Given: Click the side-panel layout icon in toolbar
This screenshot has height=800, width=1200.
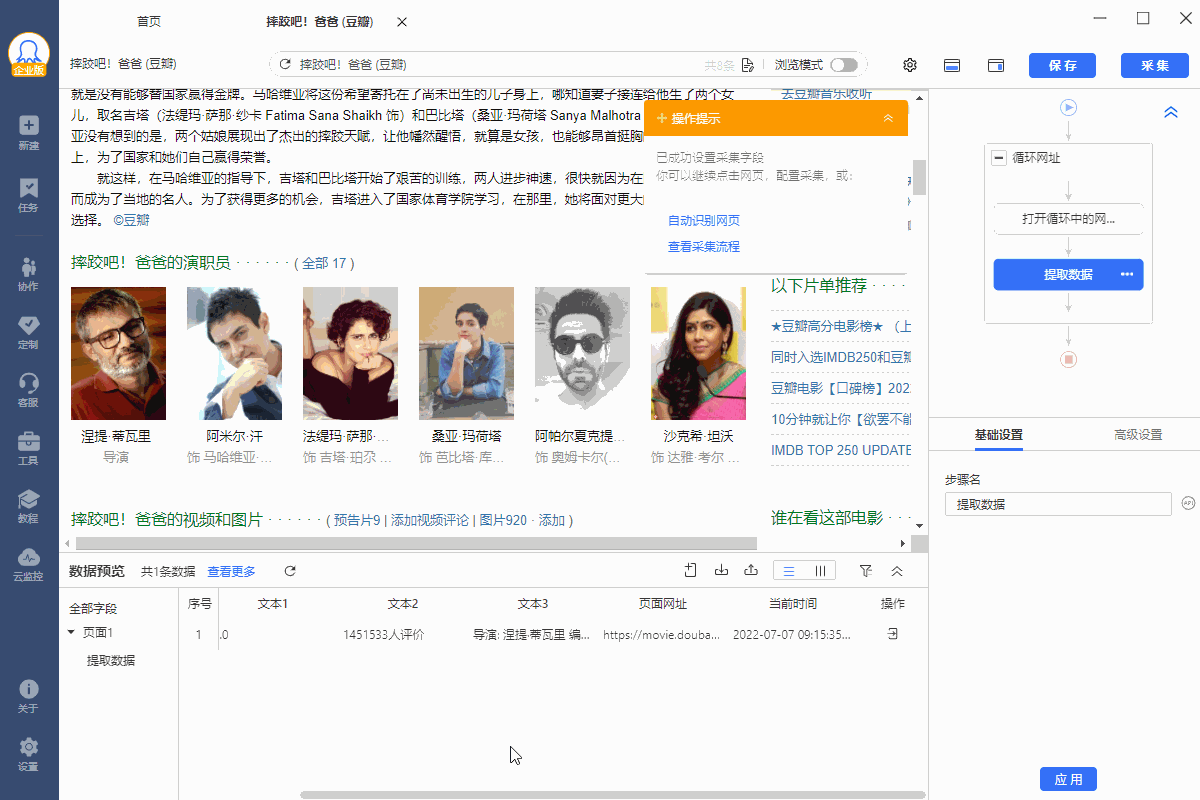Looking at the screenshot, I should click(x=996, y=65).
